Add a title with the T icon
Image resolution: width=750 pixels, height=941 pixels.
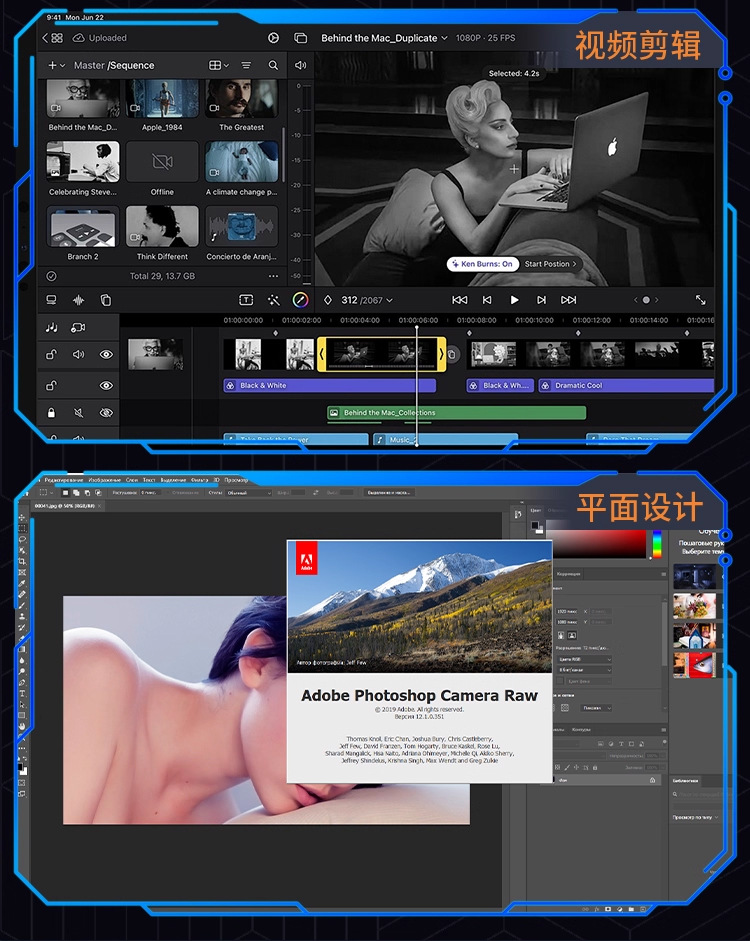click(246, 300)
